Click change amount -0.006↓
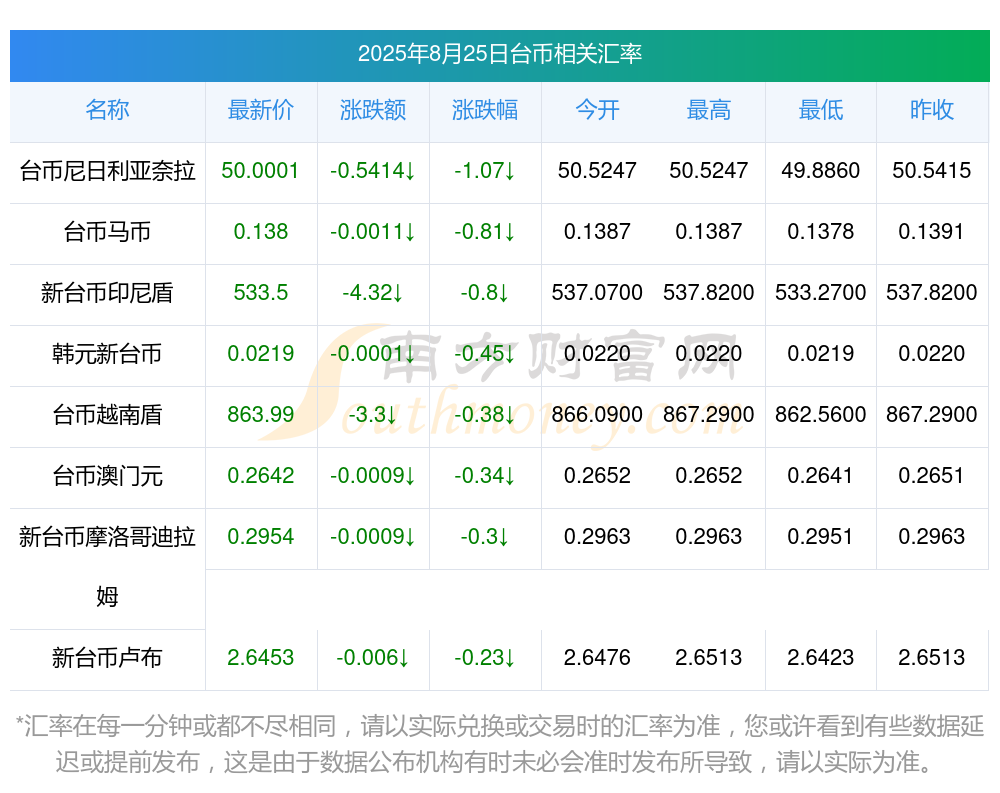This screenshot has width=1000, height=793. click(372, 658)
